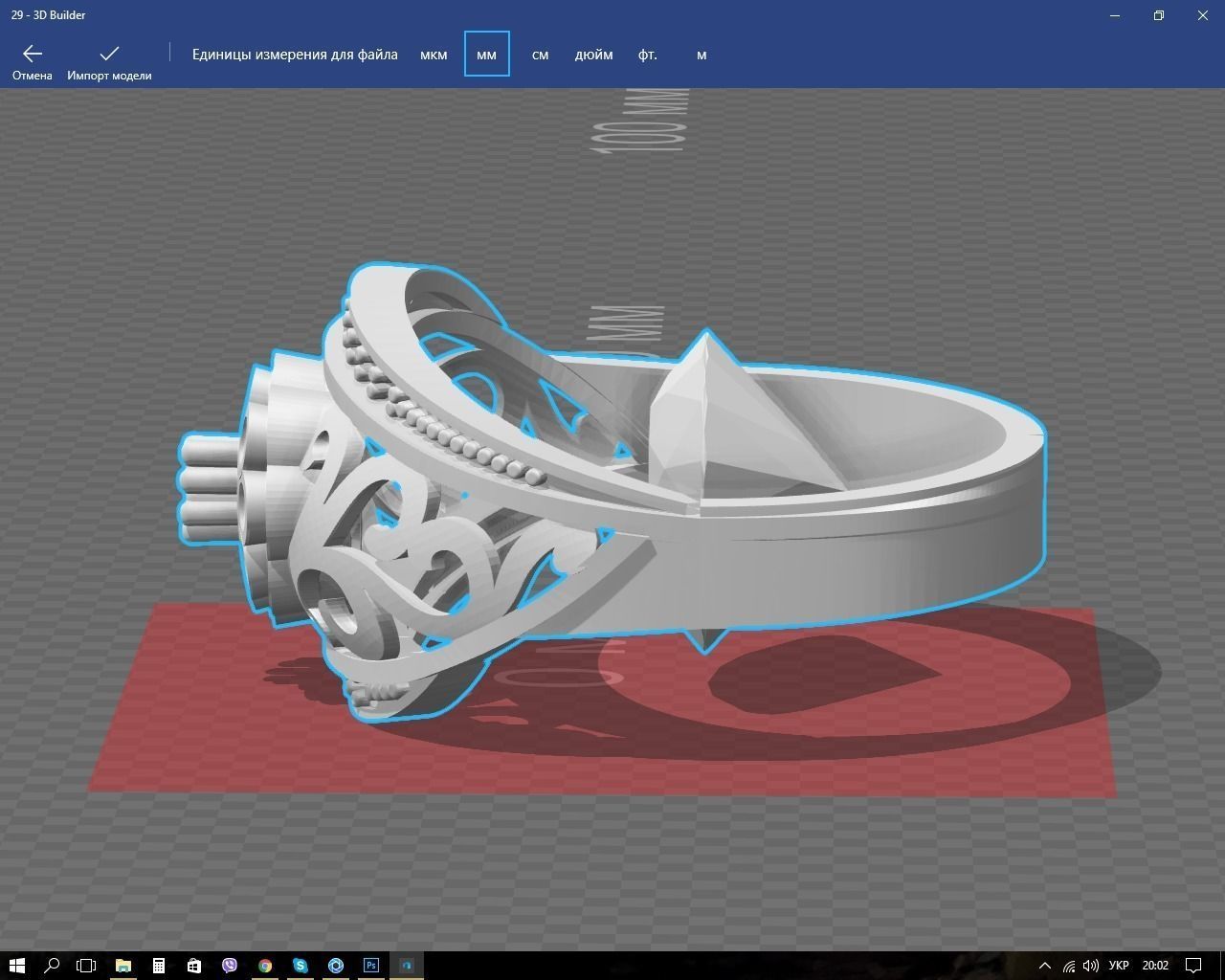The height and width of the screenshot is (980, 1225).
Task: Choose the мм measurement unit
Action: pyautogui.click(x=486, y=55)
